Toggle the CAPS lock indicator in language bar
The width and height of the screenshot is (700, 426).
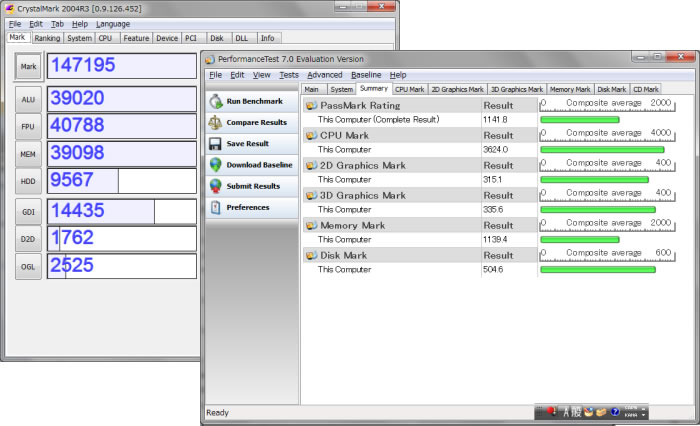tap(631, 408)
